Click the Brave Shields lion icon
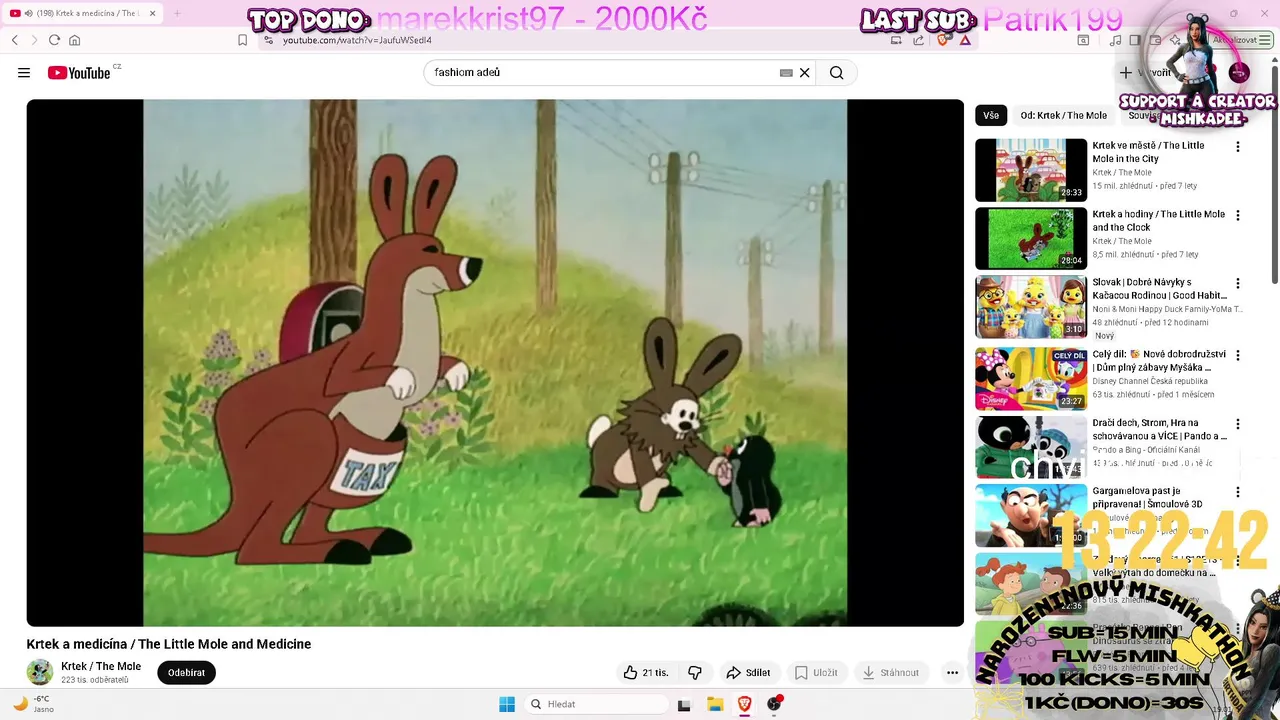This screenshot has width=1280, height=720. pos(943,40)
